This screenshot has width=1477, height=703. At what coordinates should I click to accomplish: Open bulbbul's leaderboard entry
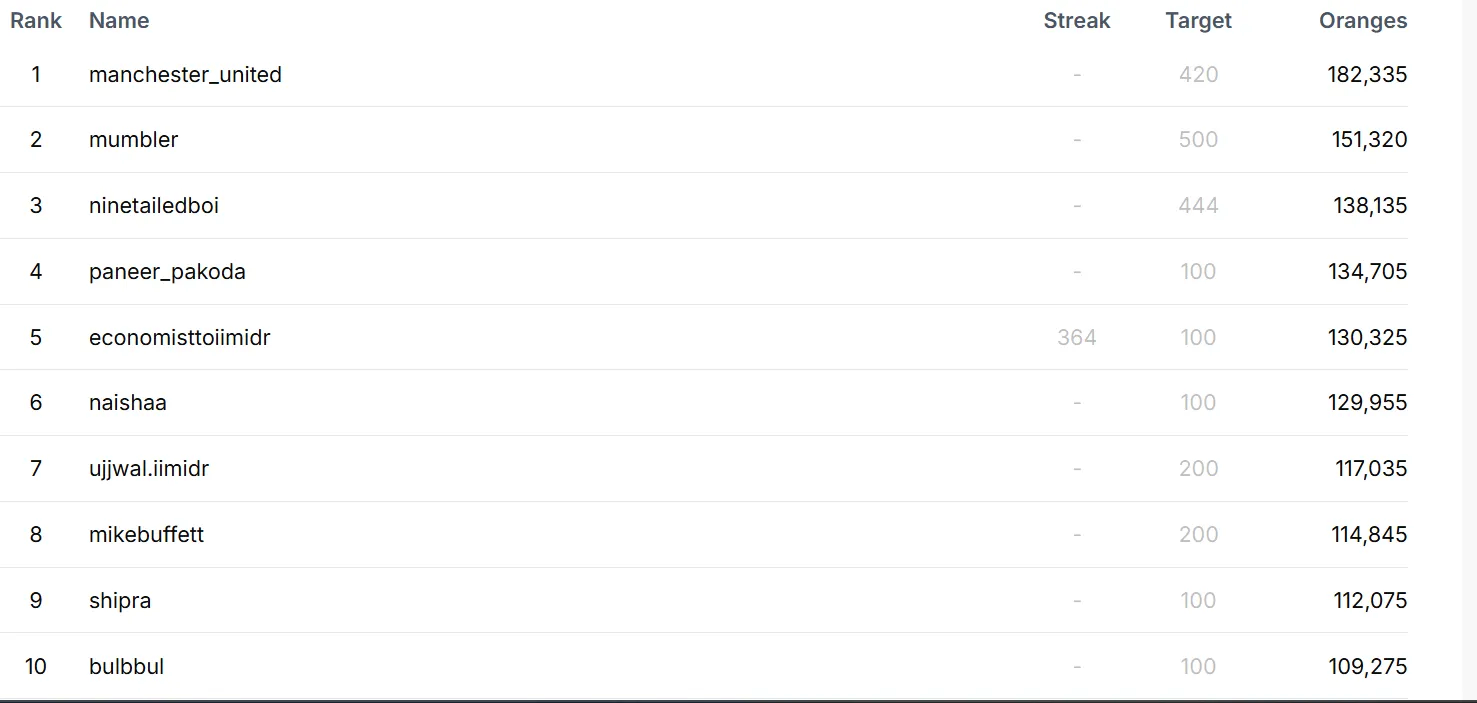[126, 667]
